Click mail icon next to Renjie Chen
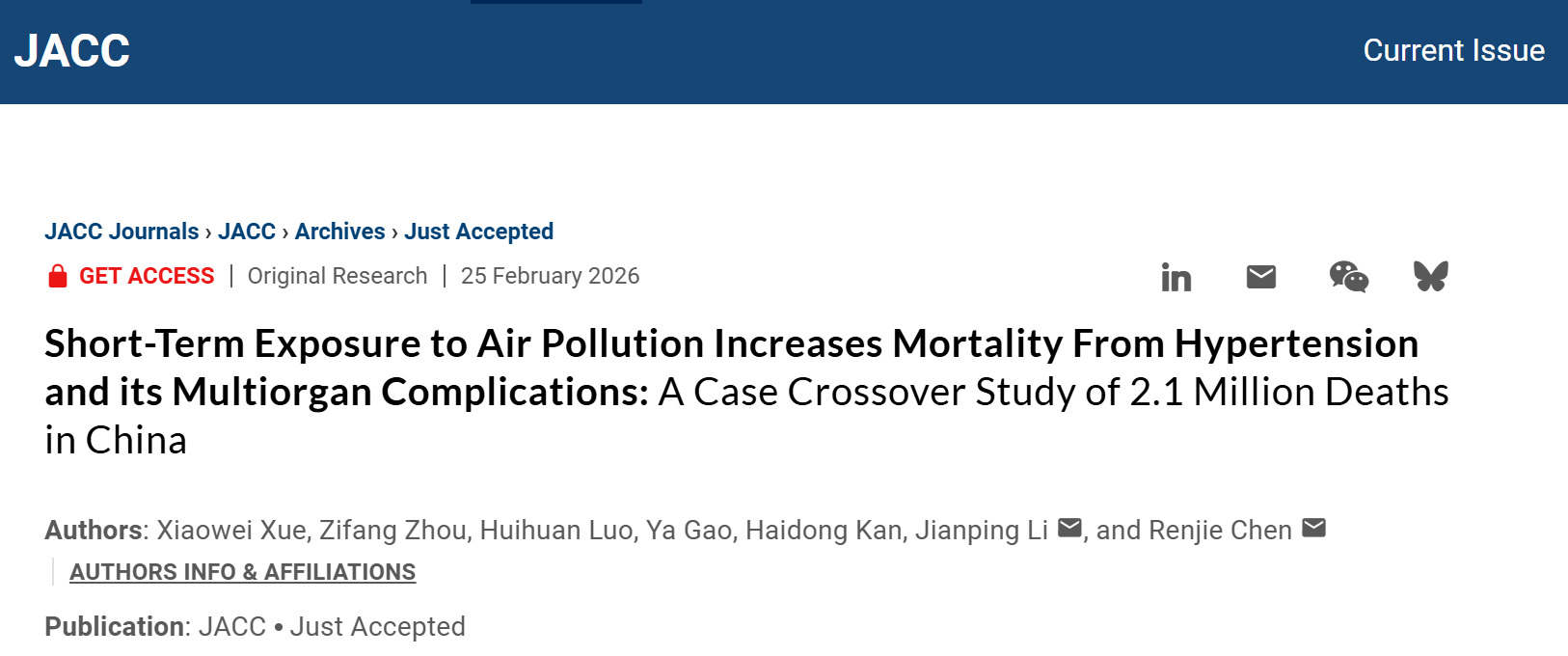 (1313, 528)
